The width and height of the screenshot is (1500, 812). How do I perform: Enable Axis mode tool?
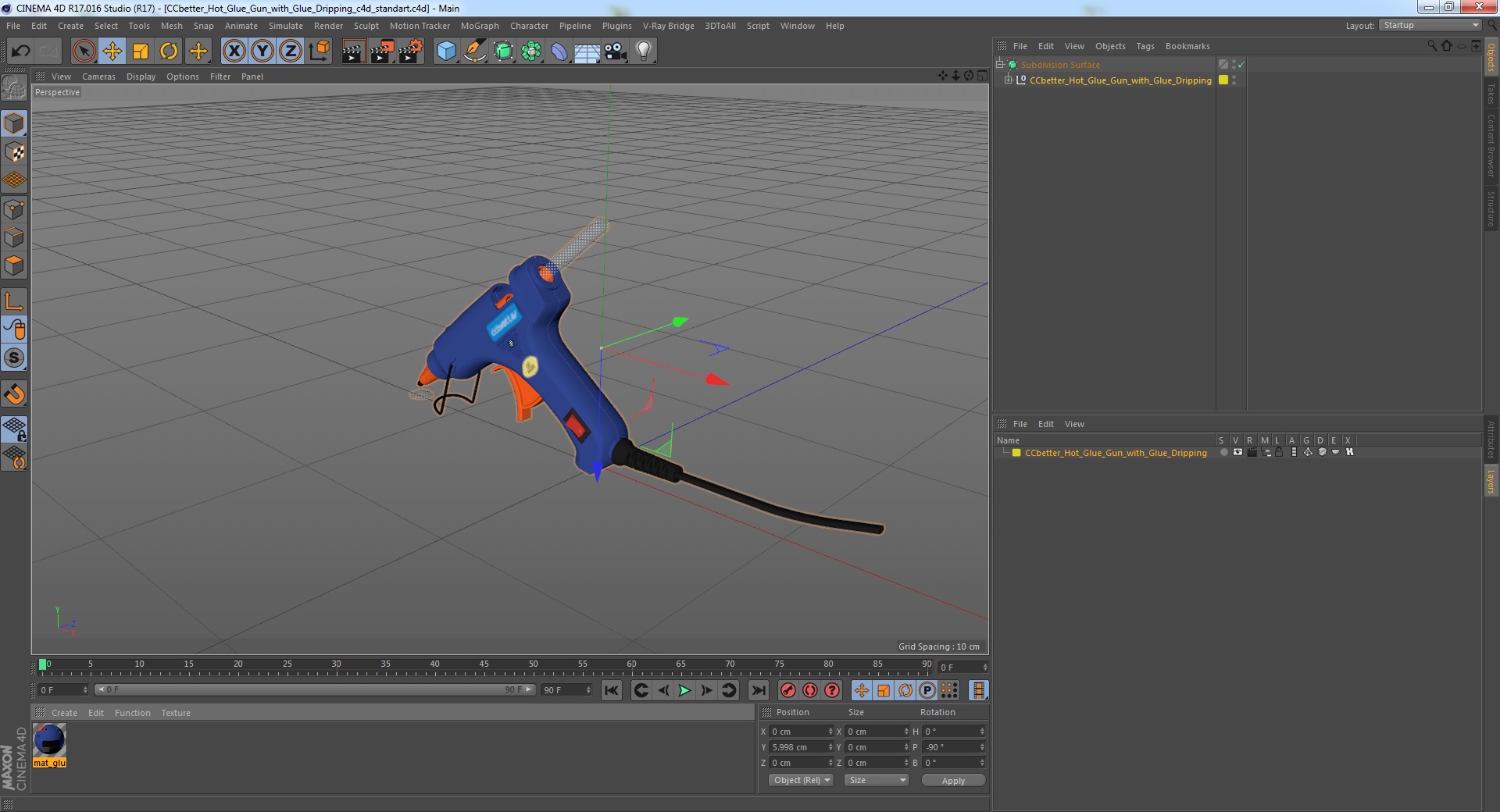pos(14,301)
